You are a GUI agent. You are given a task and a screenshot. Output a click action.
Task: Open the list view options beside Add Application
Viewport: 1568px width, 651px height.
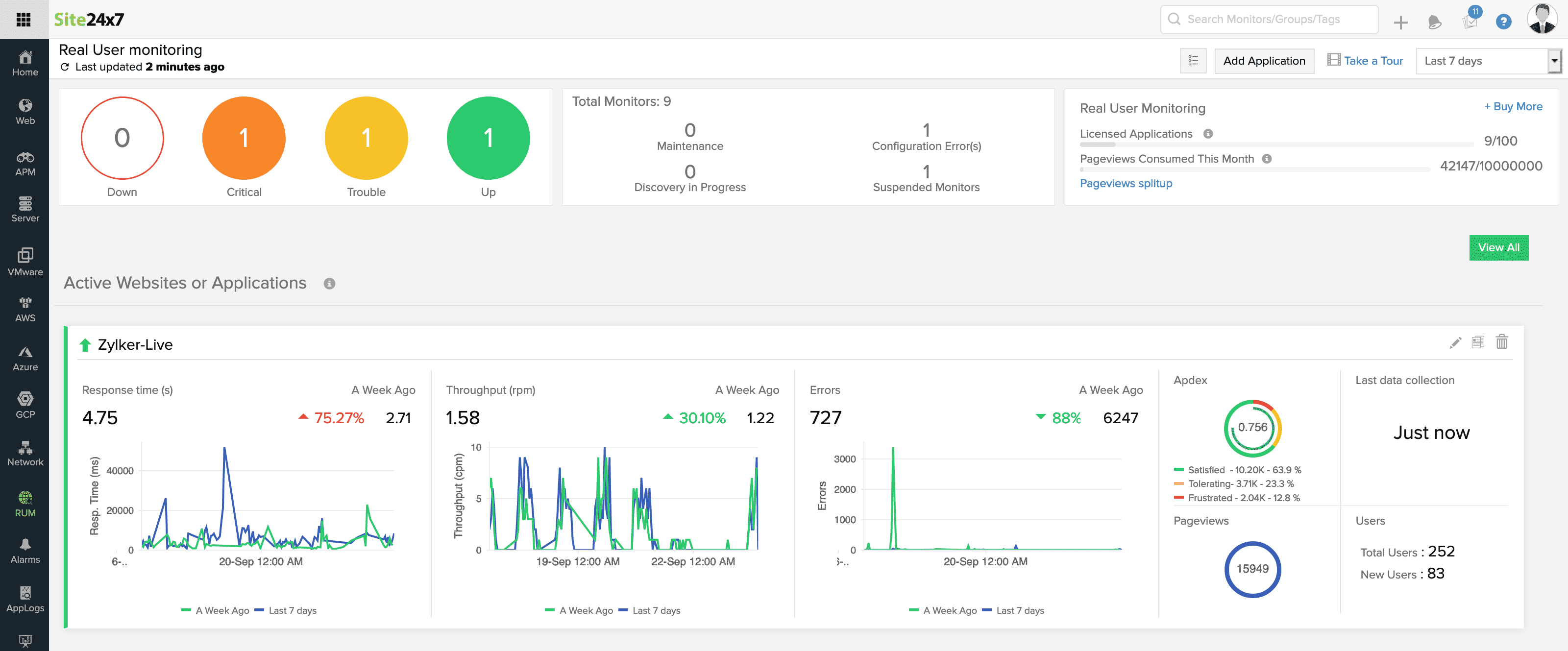[x=1193, y=60]
